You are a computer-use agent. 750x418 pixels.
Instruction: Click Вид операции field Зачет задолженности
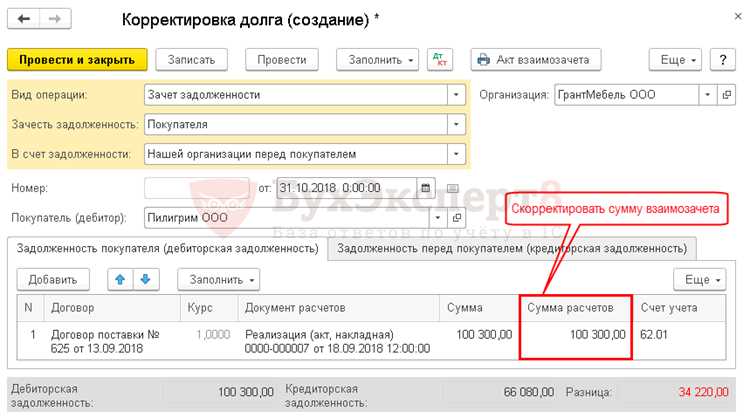pyautogui.click(x=296, y=95)
